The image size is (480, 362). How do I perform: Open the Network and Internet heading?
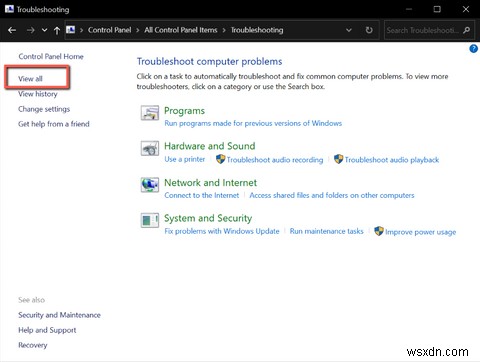[x=210, y=183]
